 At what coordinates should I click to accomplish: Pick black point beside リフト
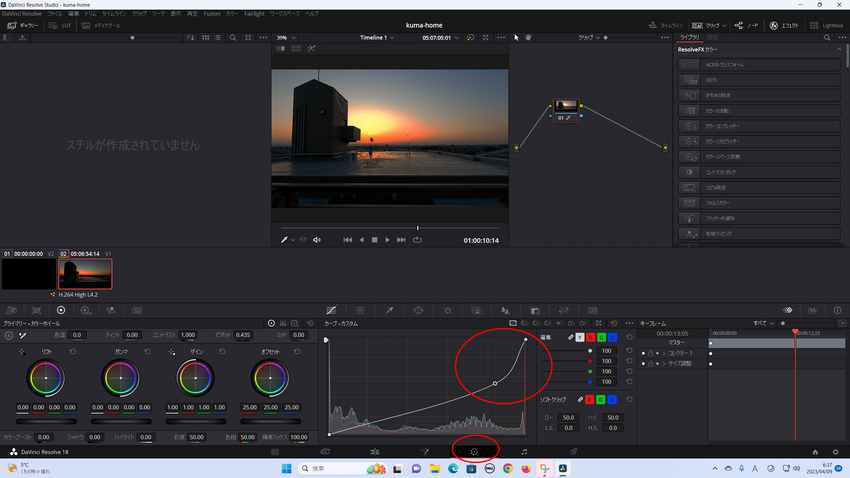click(x=22, y=352)
